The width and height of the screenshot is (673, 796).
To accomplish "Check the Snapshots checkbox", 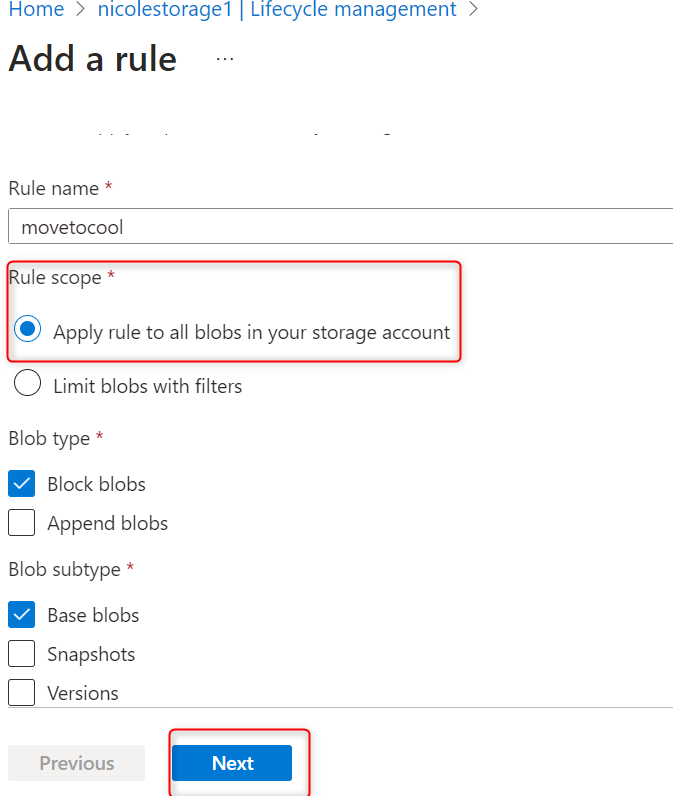I will [x=22, y=654].
